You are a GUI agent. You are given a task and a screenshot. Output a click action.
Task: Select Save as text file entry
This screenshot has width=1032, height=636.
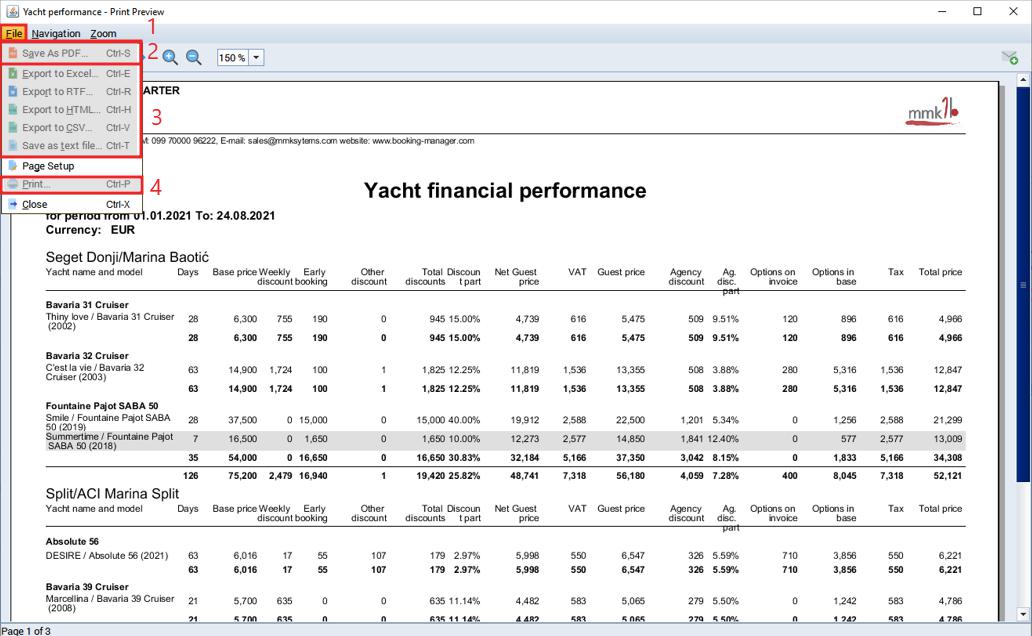click(x=71, y=146)
